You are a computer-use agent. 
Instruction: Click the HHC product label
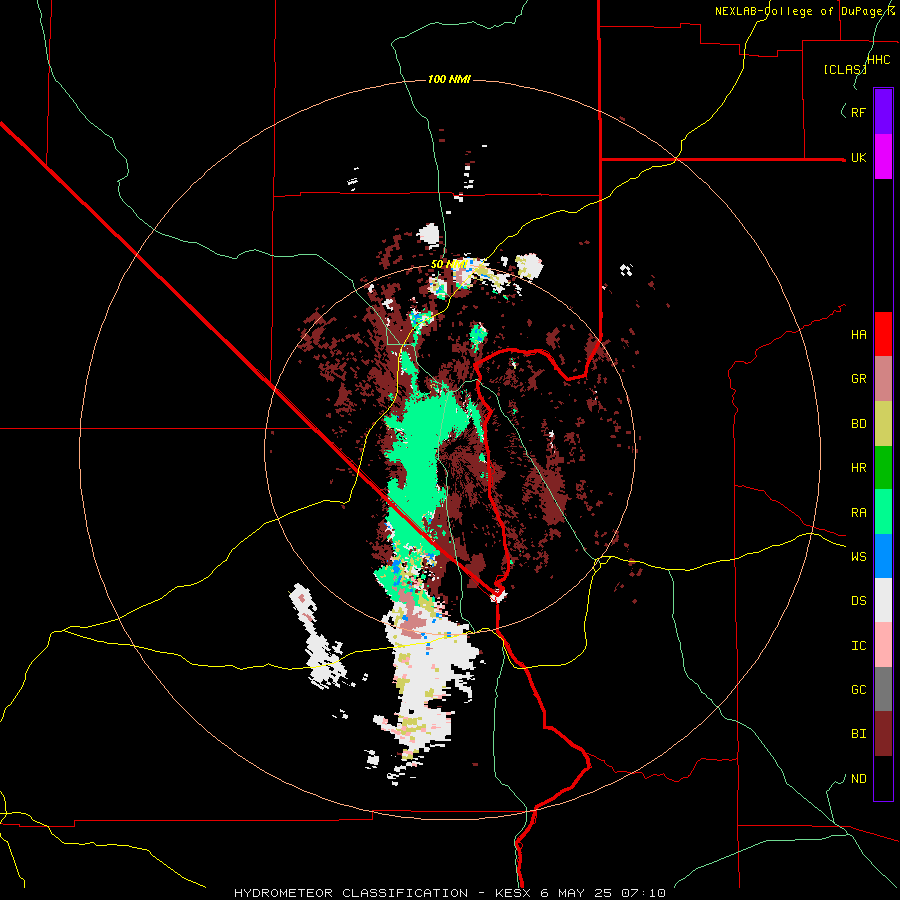tap(878, 60)
